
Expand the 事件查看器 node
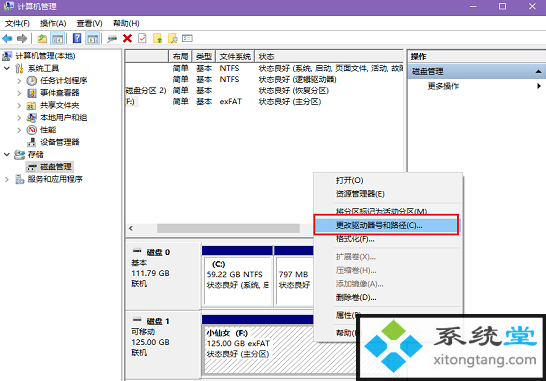point(19,93)
